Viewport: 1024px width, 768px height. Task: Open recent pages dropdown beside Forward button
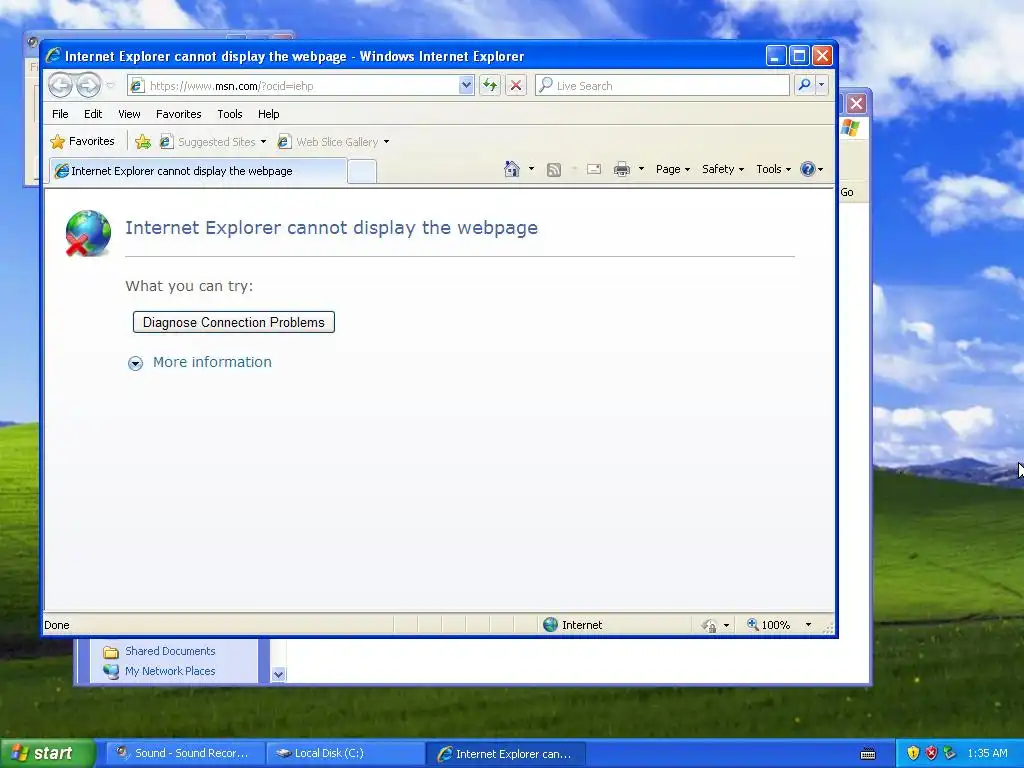(110, 86)
